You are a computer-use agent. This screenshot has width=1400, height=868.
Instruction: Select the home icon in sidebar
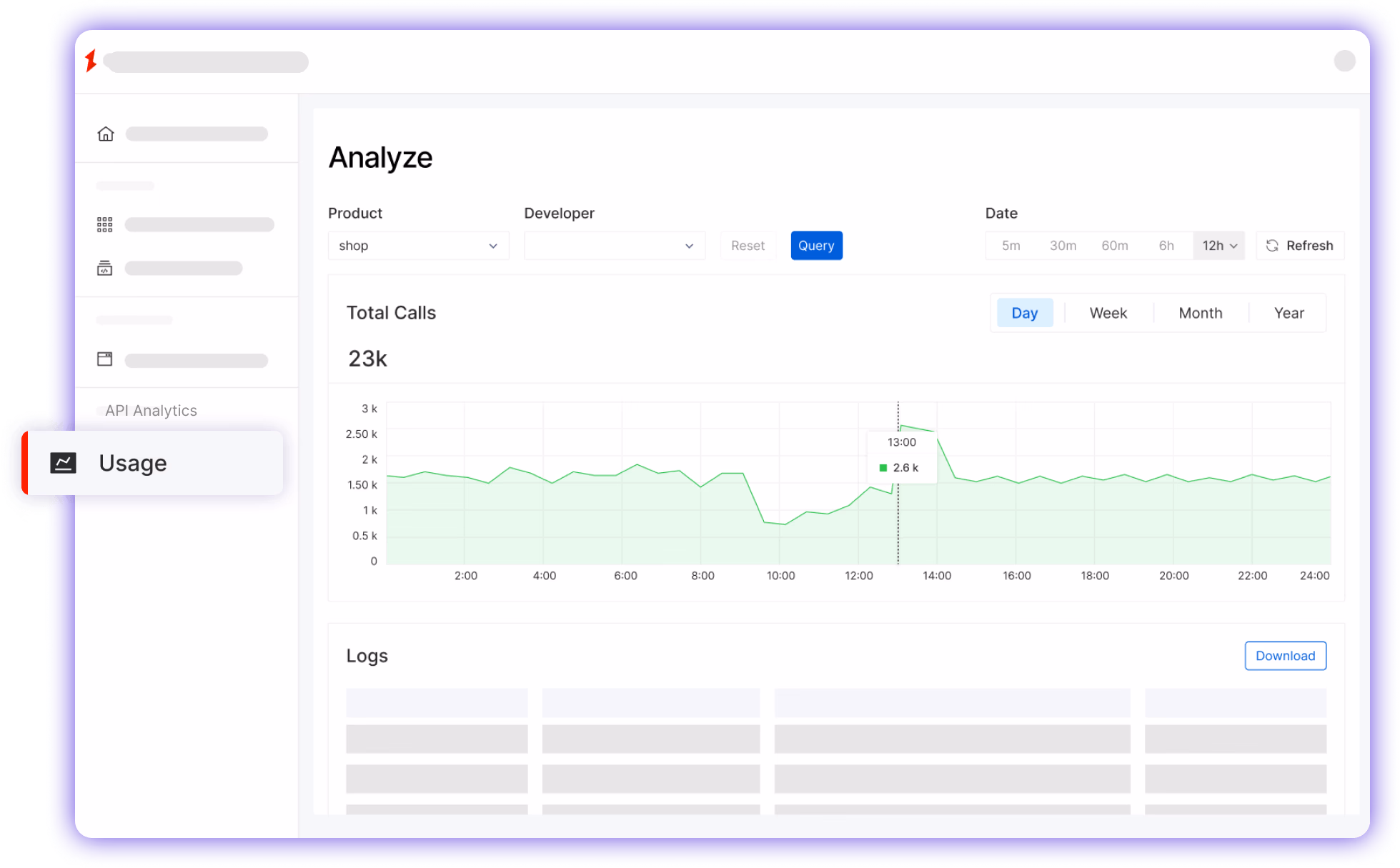[x=105, y=134]
